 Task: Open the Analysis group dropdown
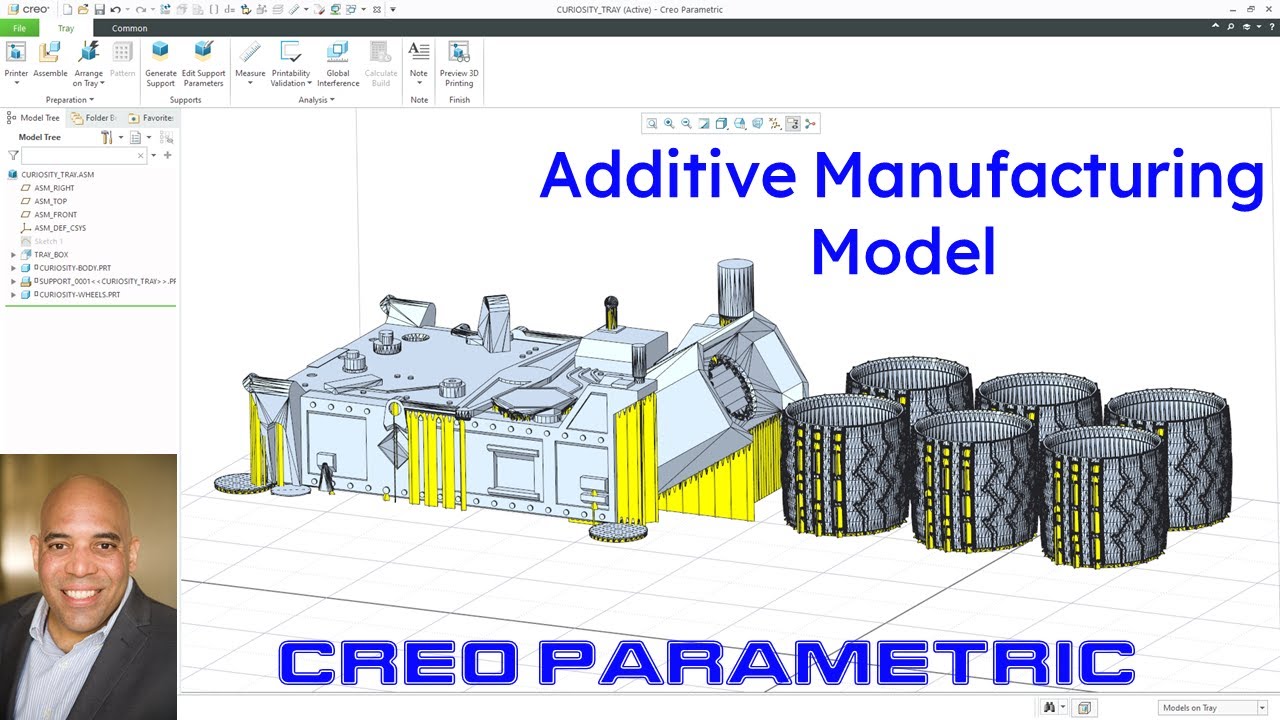click(x=316, y=100)
